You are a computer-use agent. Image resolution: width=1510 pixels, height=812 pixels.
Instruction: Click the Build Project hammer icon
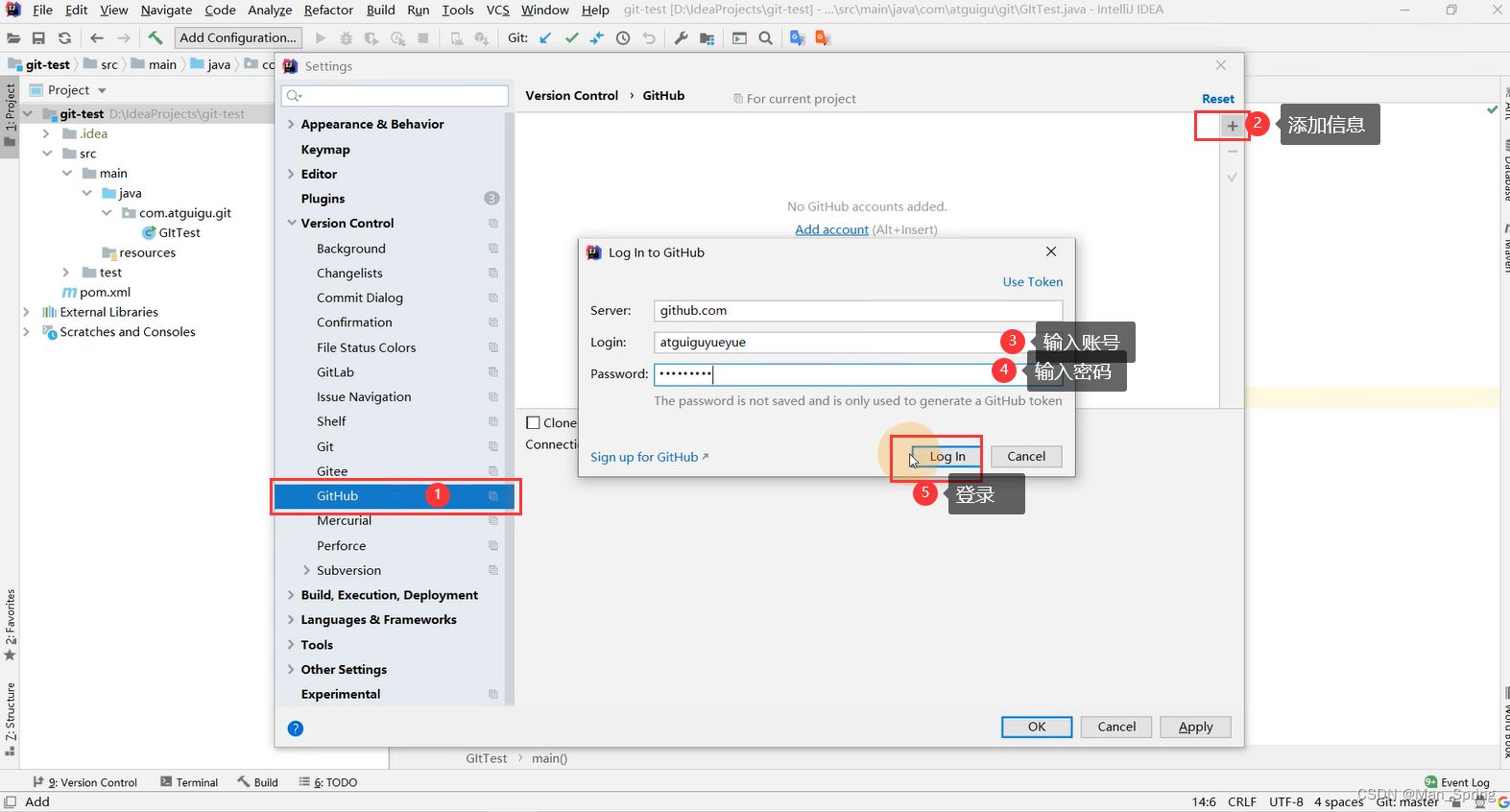(156, 38)
